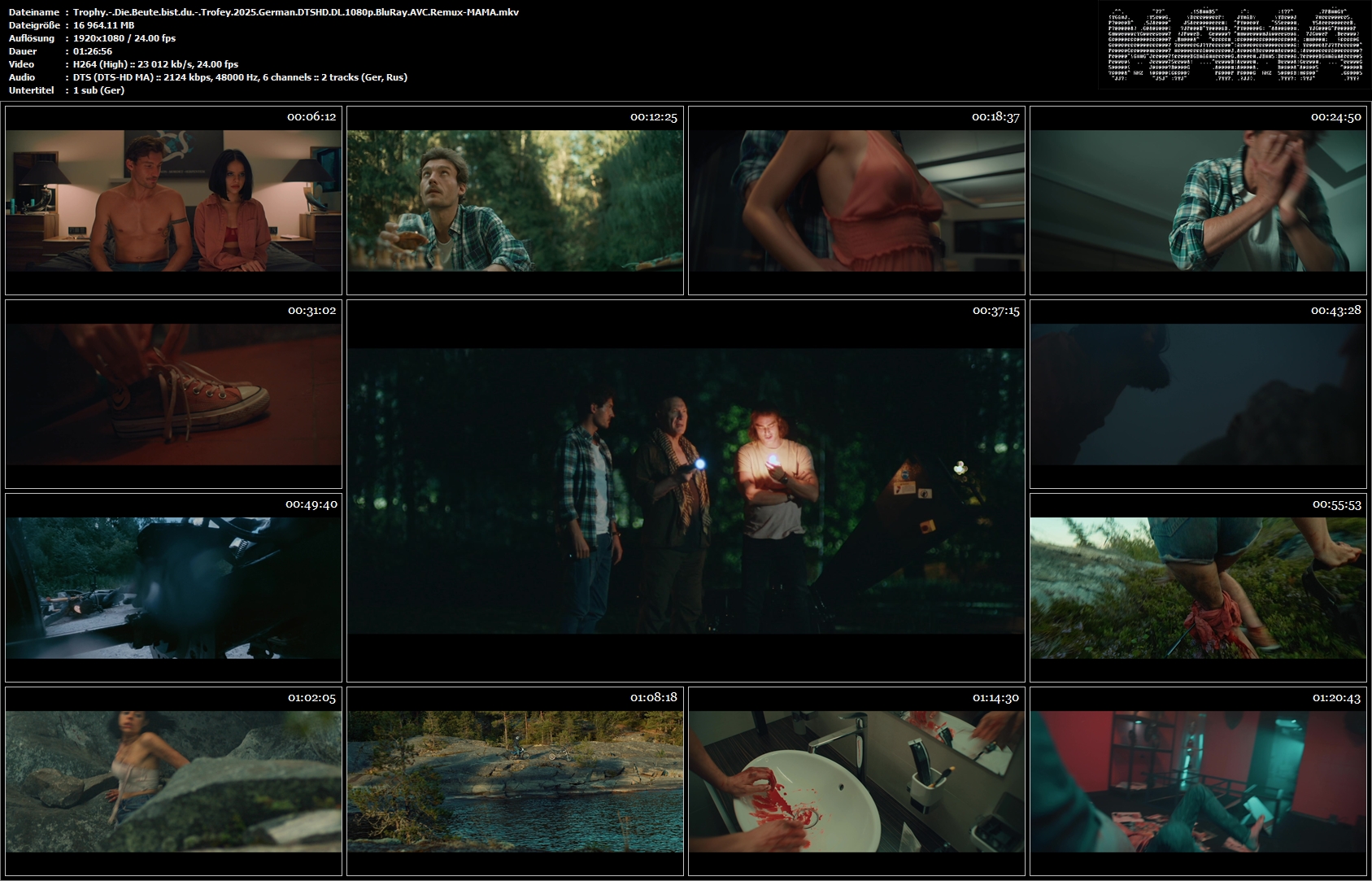1372x881 pixels.
Task: Select the thumbnail of the bloody bathroom sink
Action: click(x=856, y=781)
